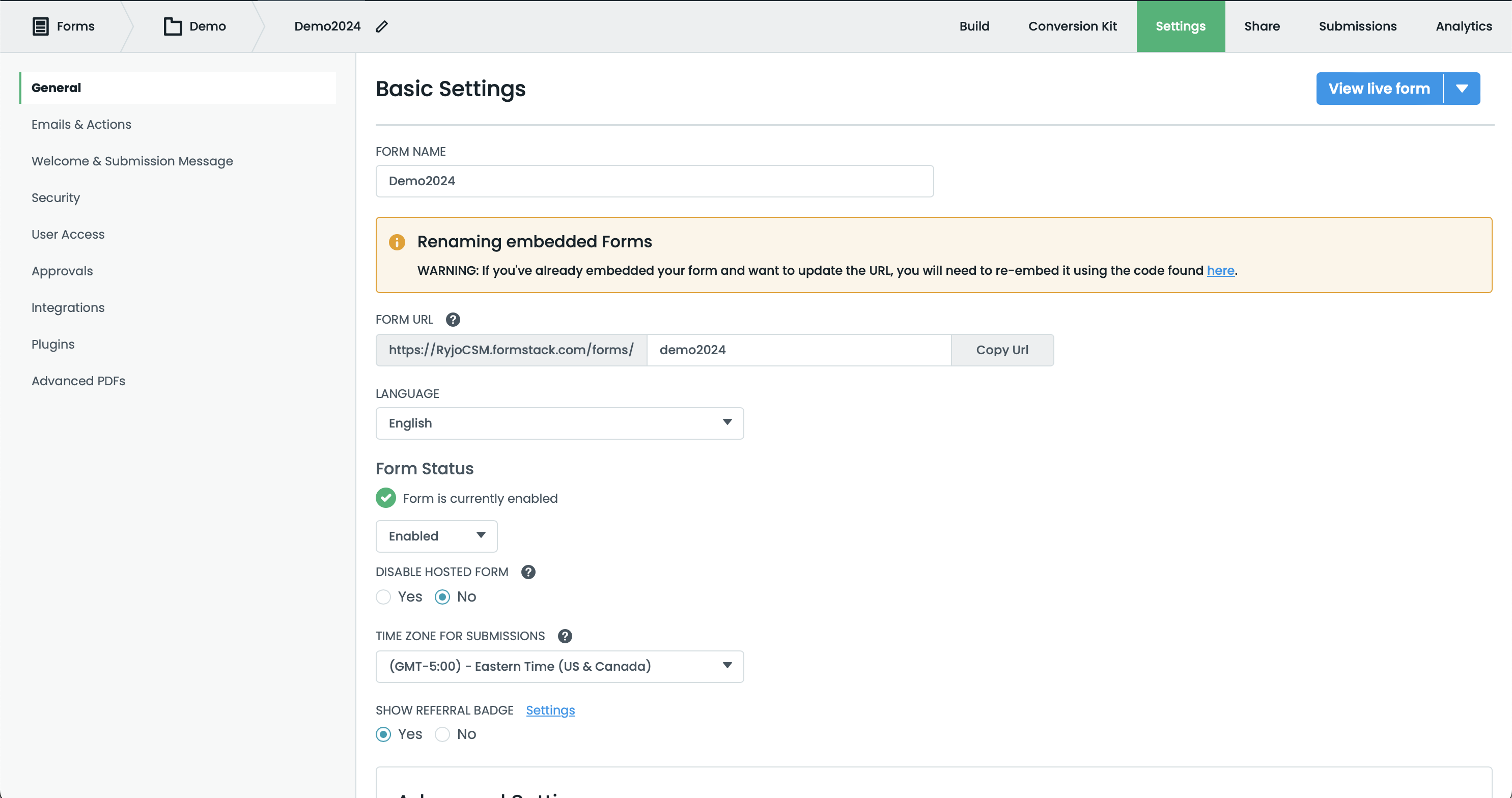Click the Forms list icon in breadcrumb

tap(40, 26)
